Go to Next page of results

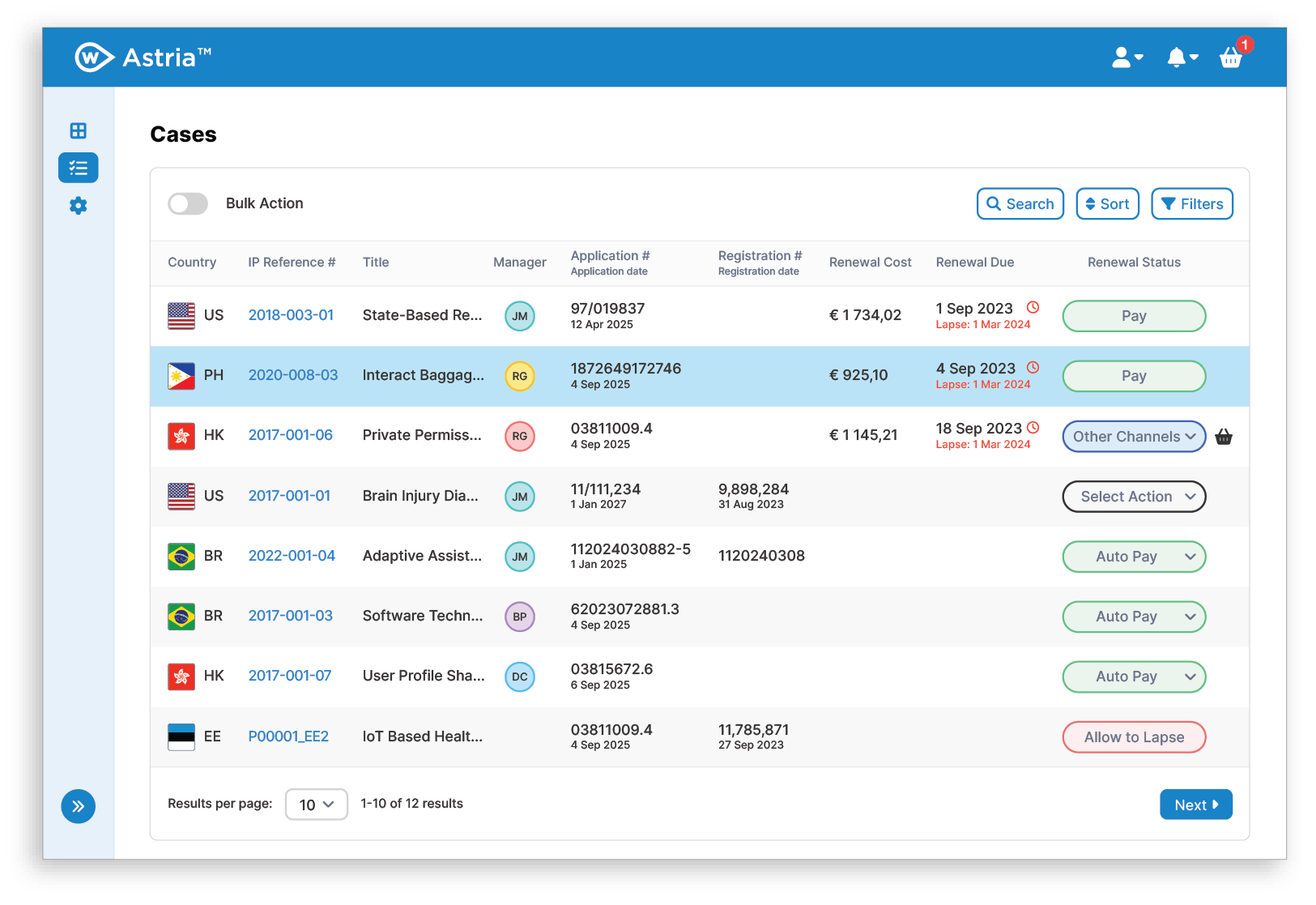[x=1196, y=805]
